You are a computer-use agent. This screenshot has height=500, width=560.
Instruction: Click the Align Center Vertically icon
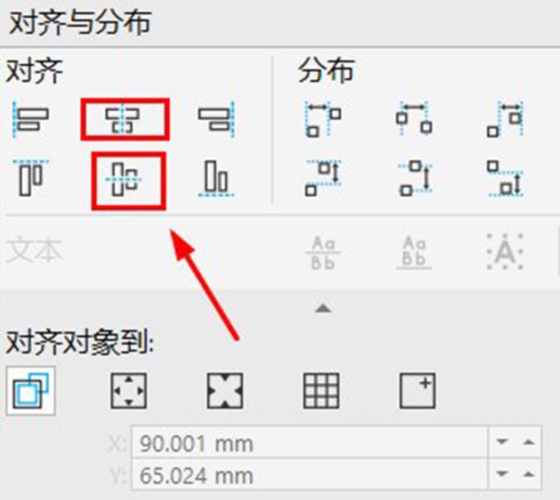(124, 180)
